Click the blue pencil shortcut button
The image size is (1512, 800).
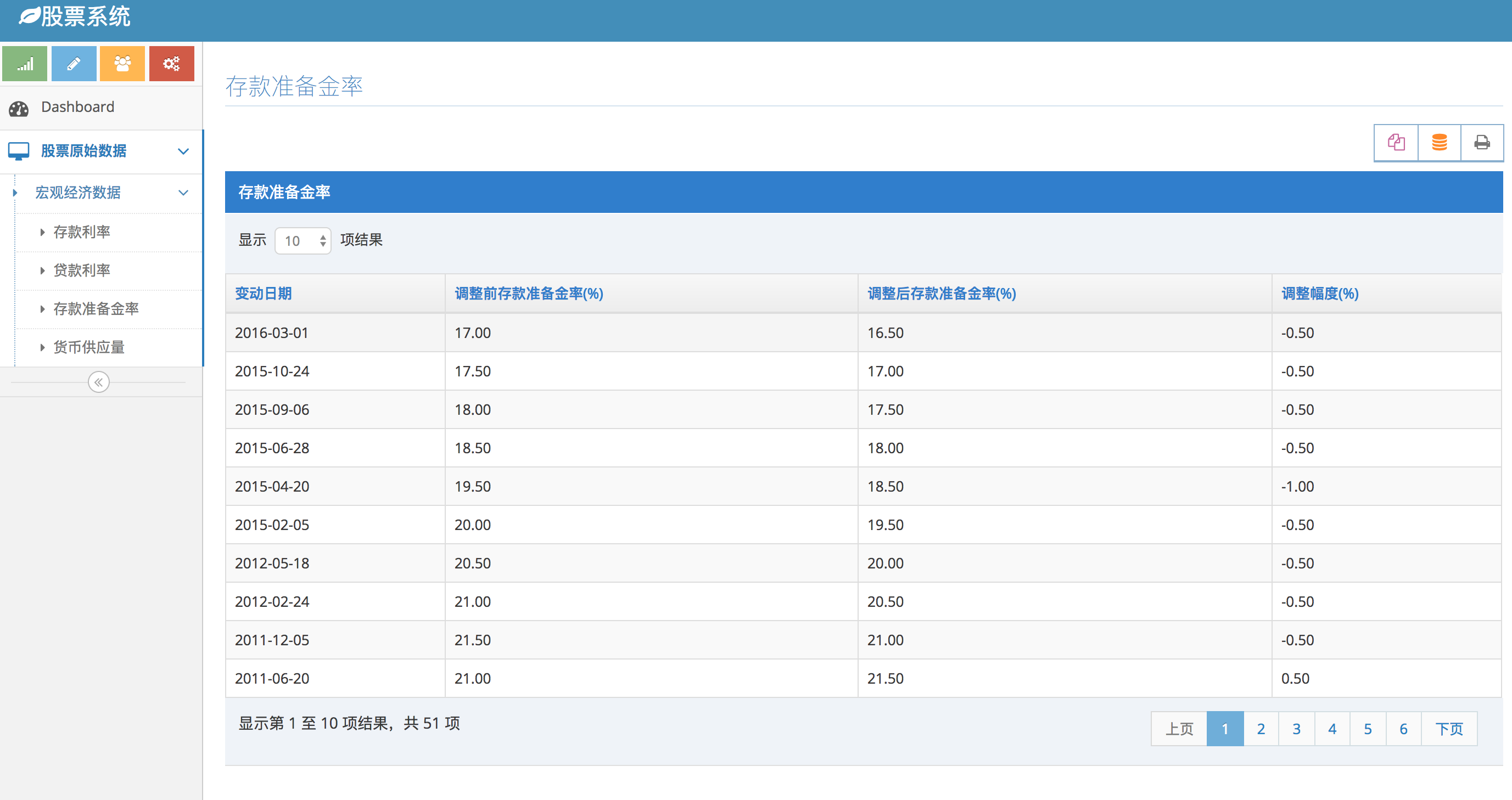[x=74, y=63]
